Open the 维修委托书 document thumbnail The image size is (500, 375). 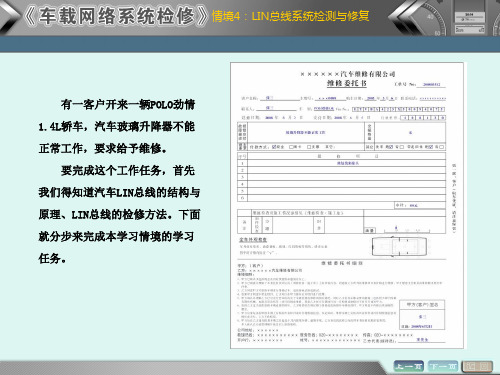point(347,205)
